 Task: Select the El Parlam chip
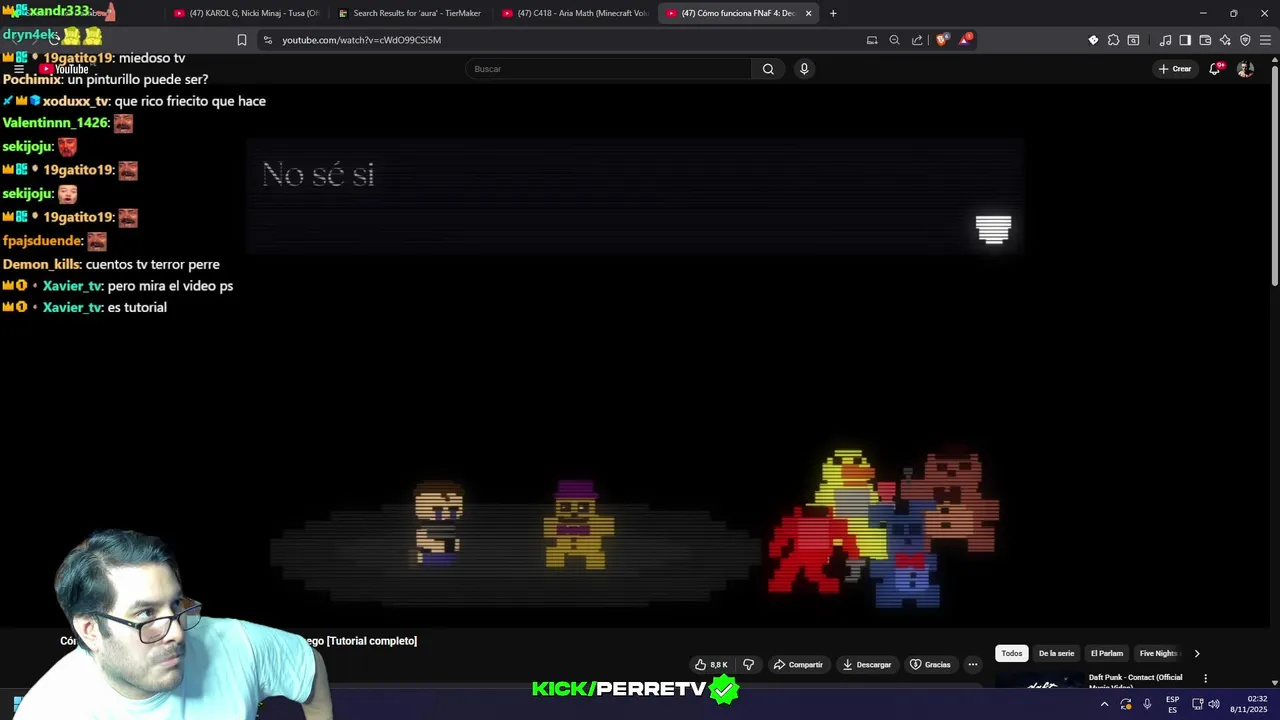tap(1107, 654)
